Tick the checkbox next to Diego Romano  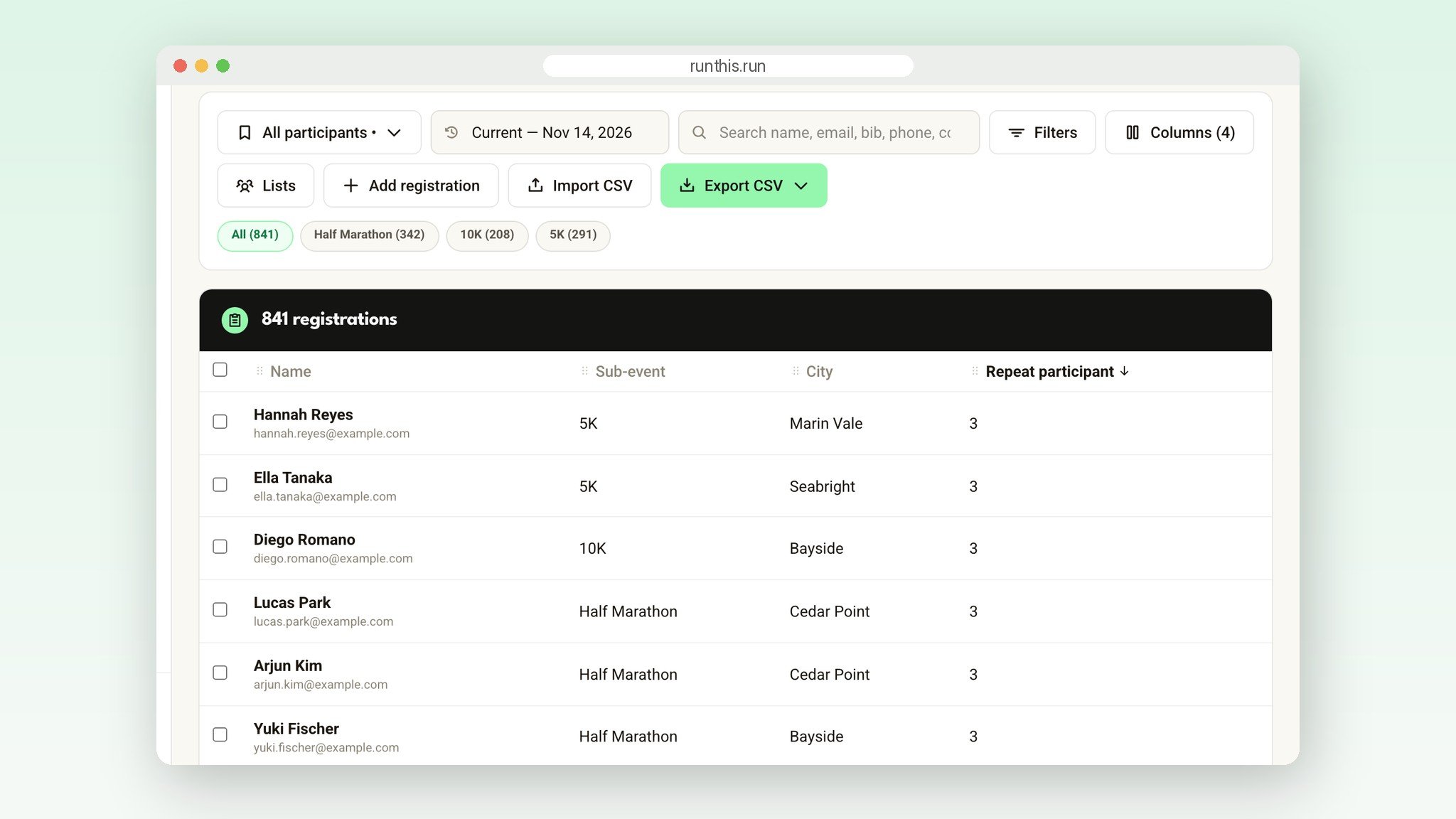(x=220, y=547)
